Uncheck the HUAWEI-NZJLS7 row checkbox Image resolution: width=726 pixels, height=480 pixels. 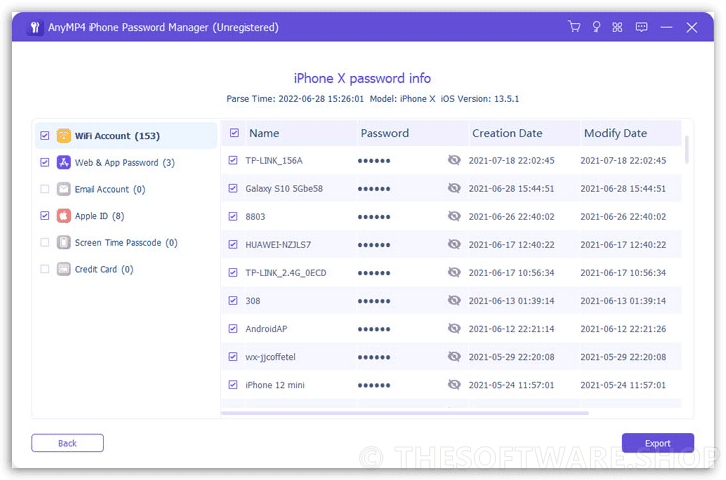coord(233,244)
